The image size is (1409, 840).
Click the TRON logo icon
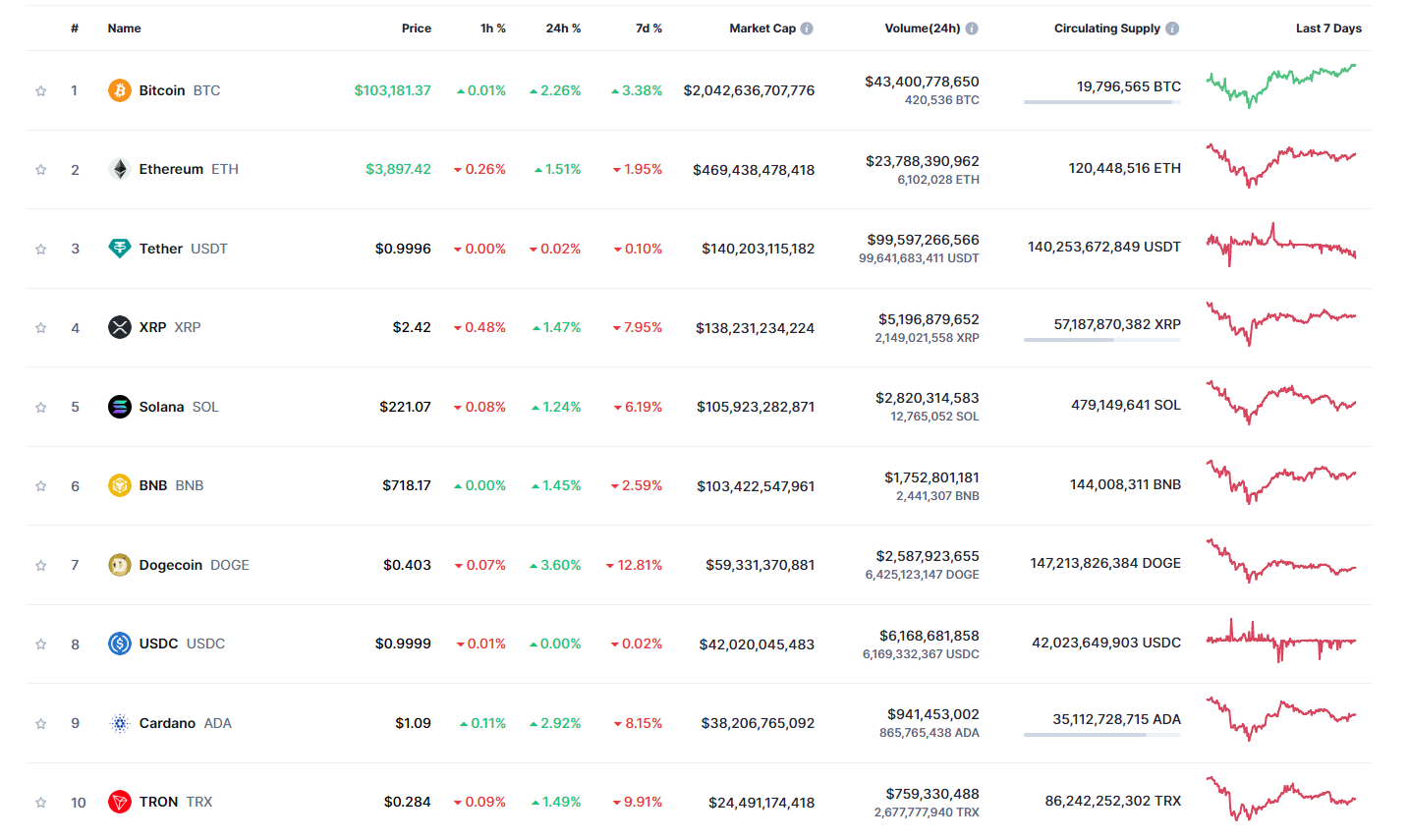tap(119, 802)
